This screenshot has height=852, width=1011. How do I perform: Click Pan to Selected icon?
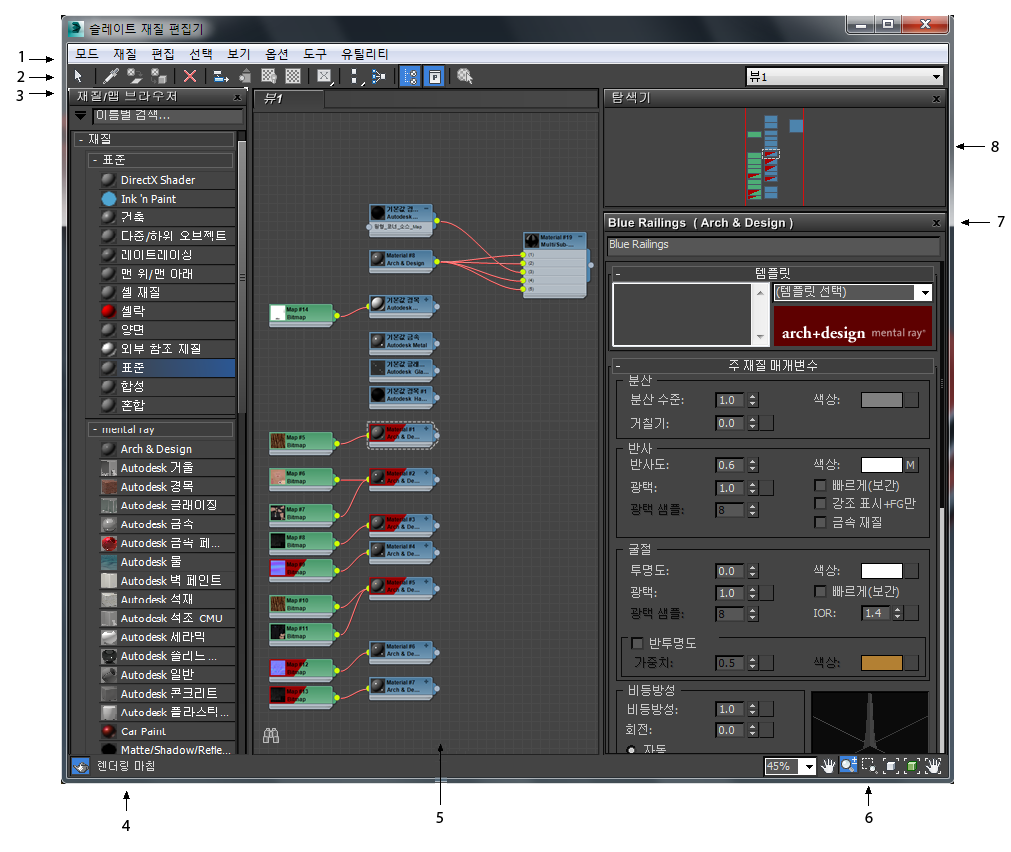coord(933,766)
